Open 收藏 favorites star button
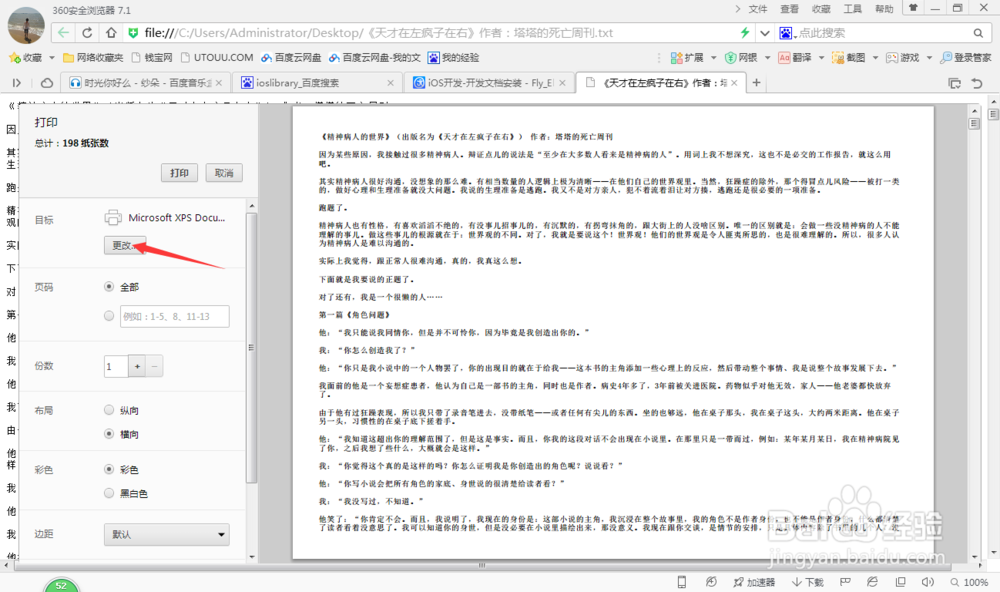The image size is (1000, 592). pos(26,57)
